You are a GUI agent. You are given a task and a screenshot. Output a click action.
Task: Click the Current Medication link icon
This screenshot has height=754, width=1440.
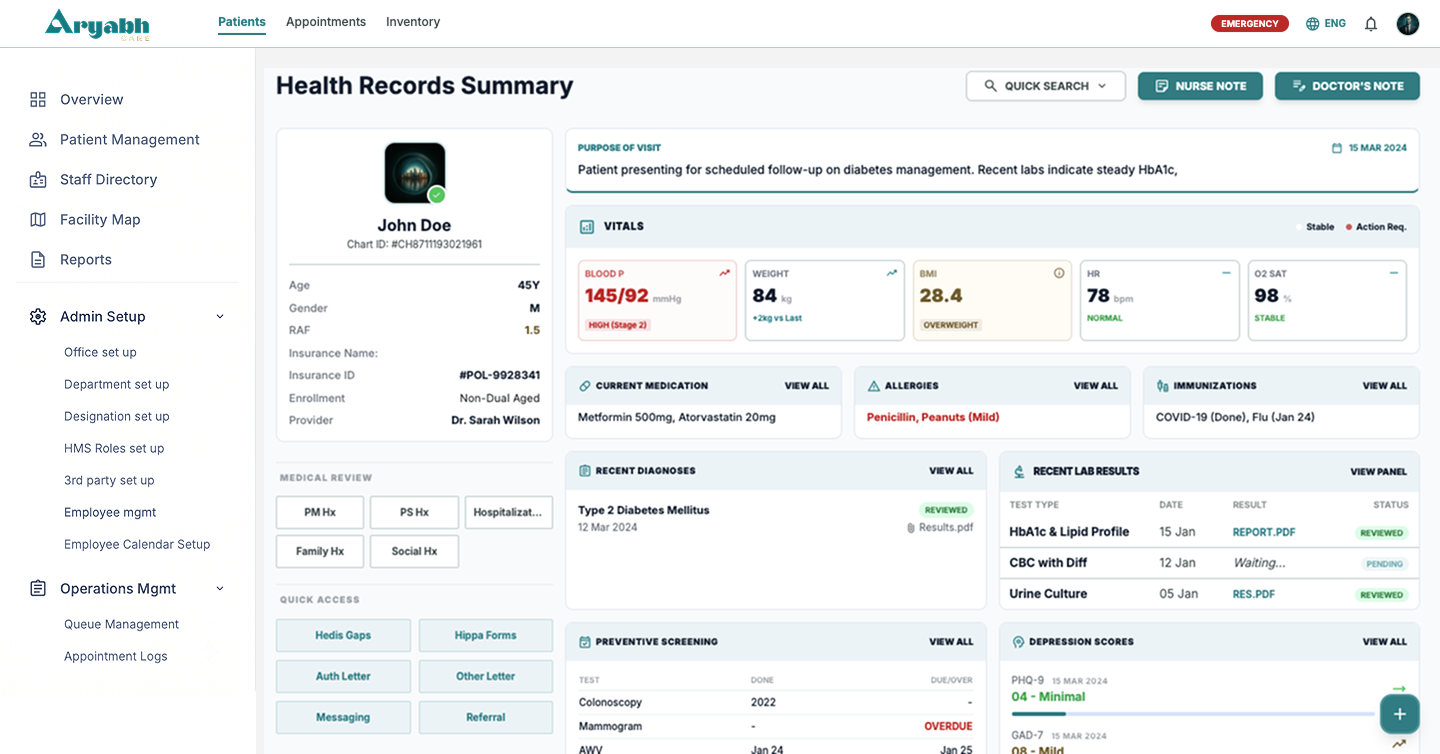coord(584,386)
